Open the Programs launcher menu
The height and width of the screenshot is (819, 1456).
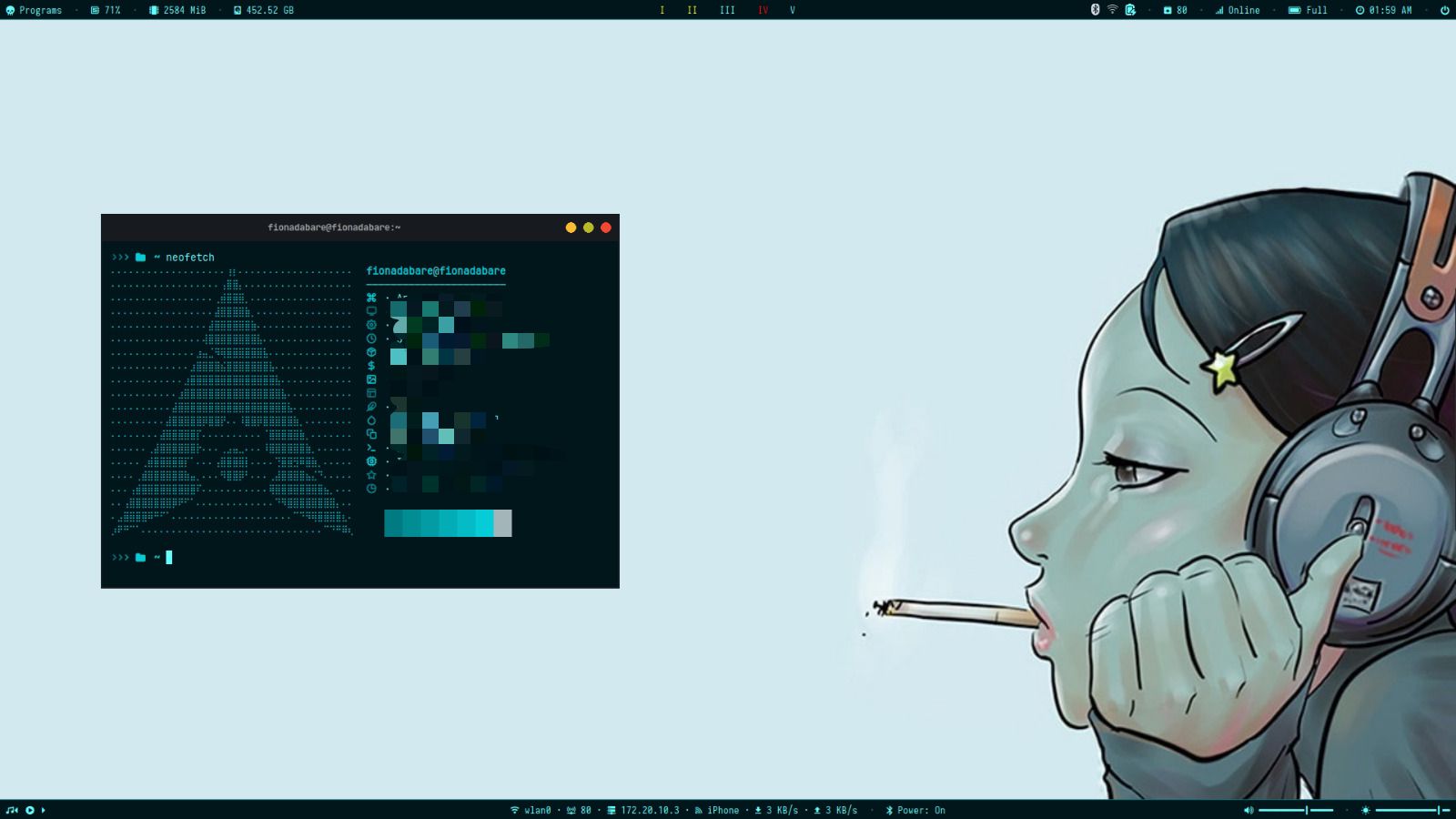coord(34,10)
